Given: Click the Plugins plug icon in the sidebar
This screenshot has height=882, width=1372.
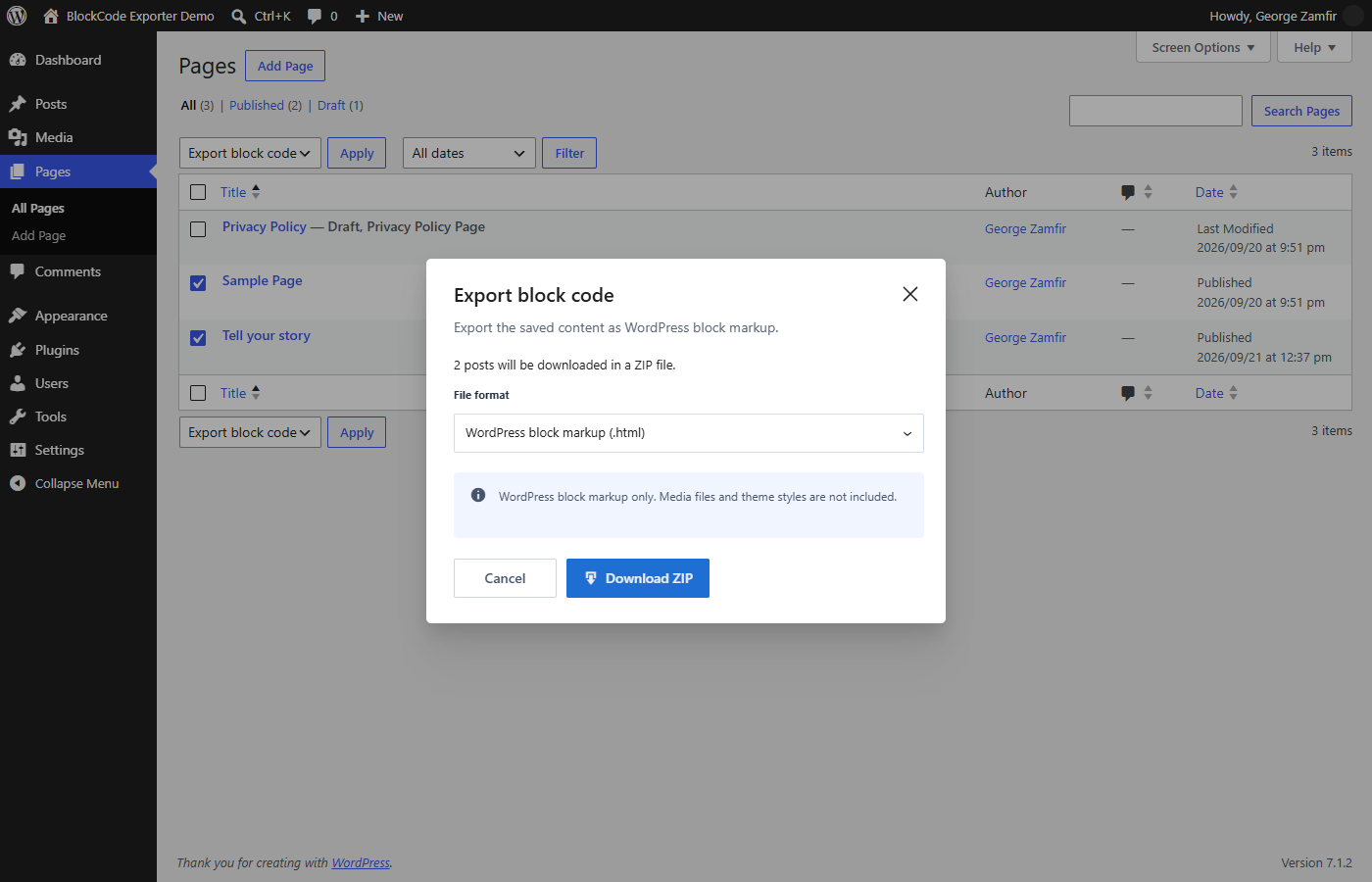Looking at the screenshot, I should (18, 350).
